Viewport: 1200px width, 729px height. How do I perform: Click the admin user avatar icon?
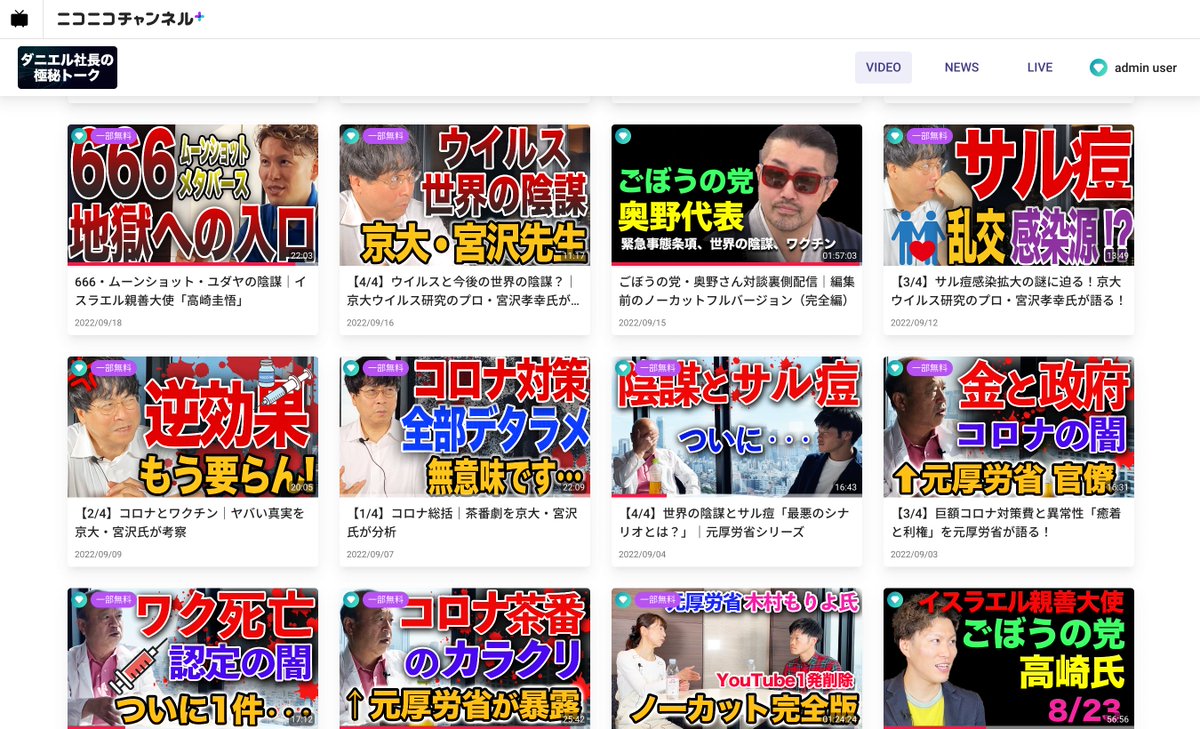pyautogui.click(x=1098, y=68)
